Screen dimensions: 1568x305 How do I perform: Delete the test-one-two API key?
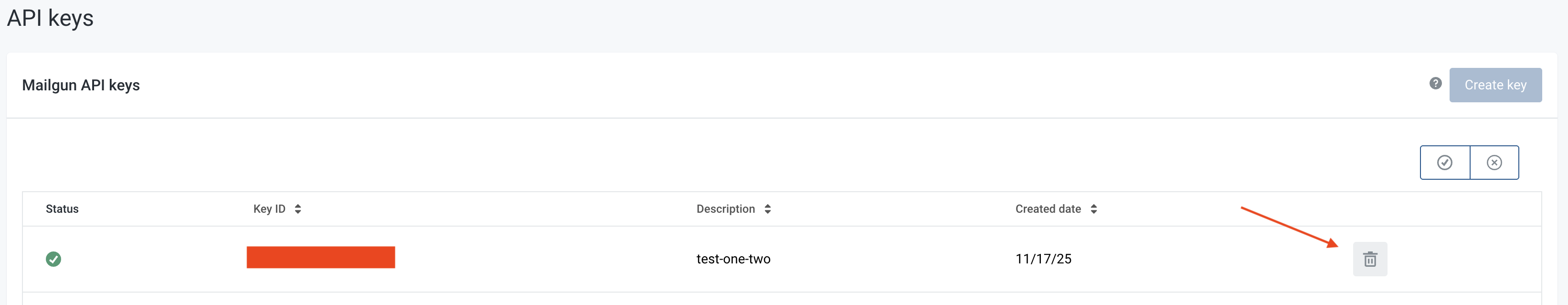[x=1369, y=259]
